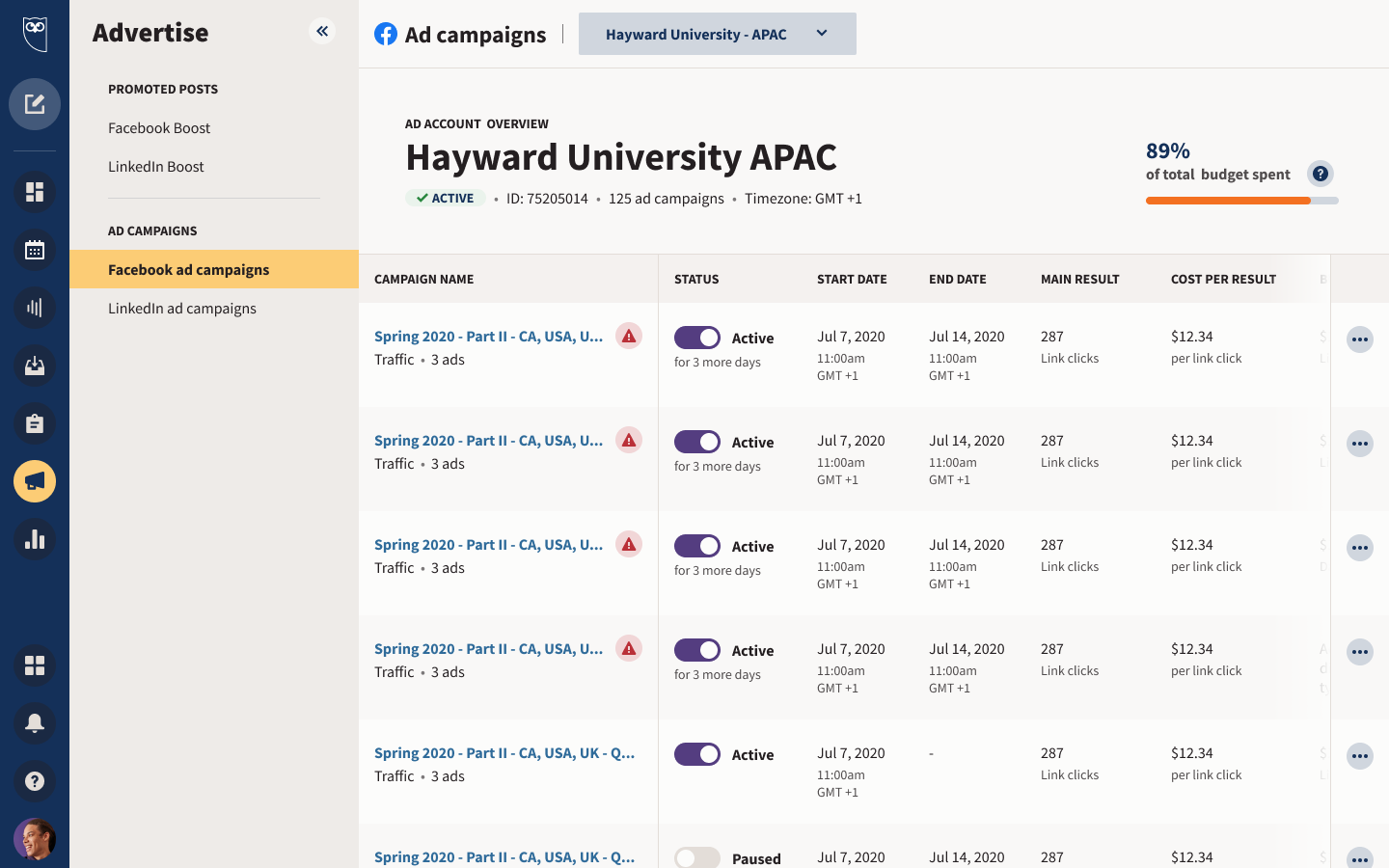1389x868 pixels.
Task: Select LinkedIn ad campaigns in sidebar
Action: 182,309
